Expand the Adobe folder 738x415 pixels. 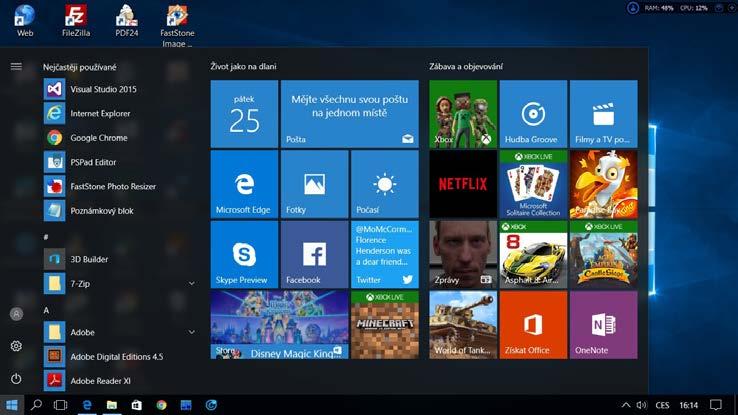point(192,332)
